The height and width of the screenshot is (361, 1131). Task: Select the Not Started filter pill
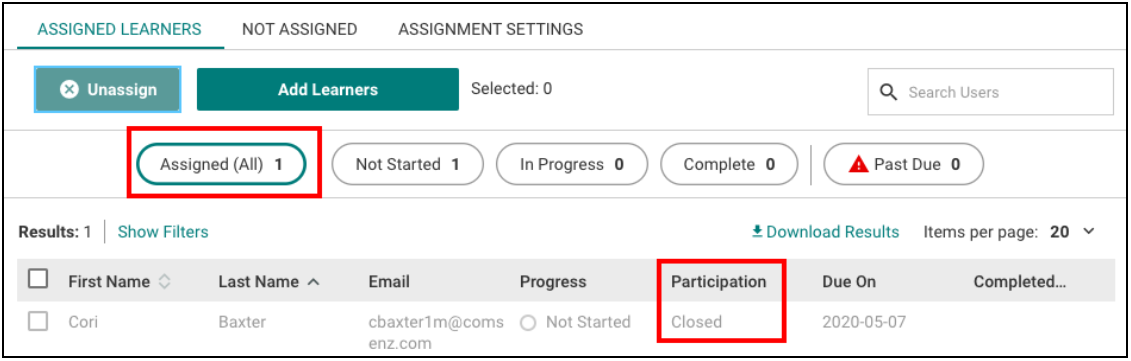(408, 165)
